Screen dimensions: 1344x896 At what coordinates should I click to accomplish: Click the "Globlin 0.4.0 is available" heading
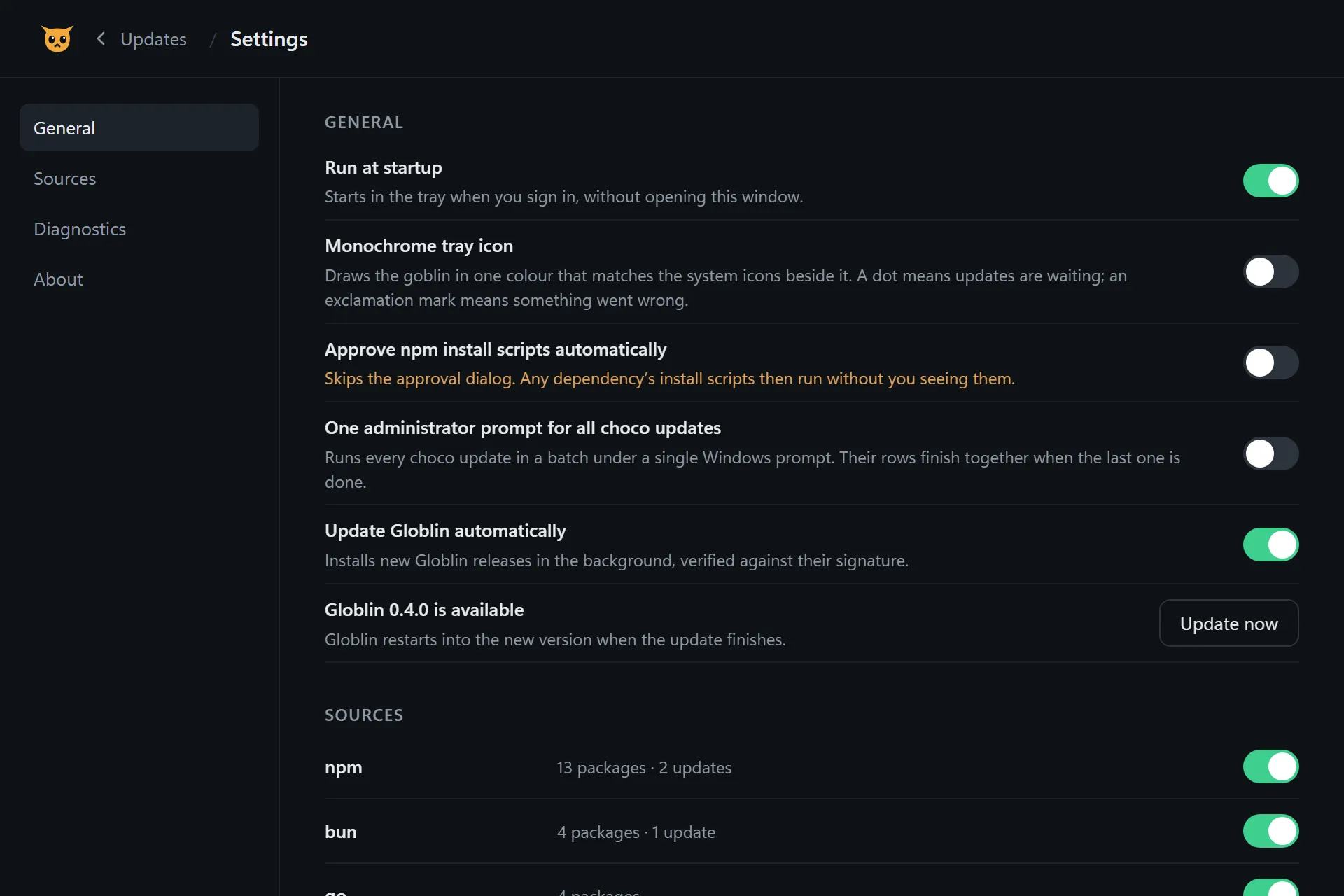(x=424, y=610)
